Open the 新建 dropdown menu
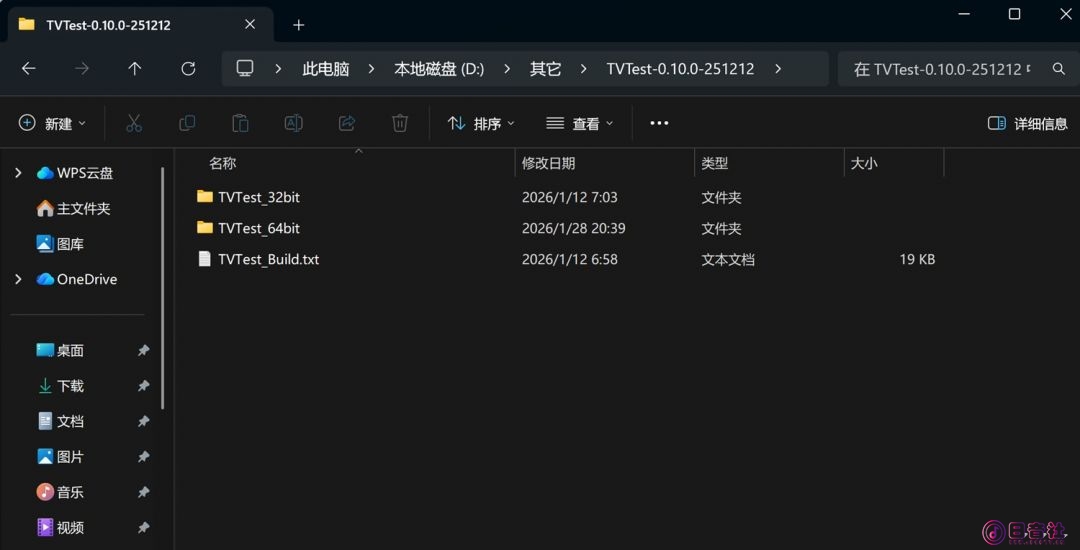1080x550 pixels. point(52,123)
